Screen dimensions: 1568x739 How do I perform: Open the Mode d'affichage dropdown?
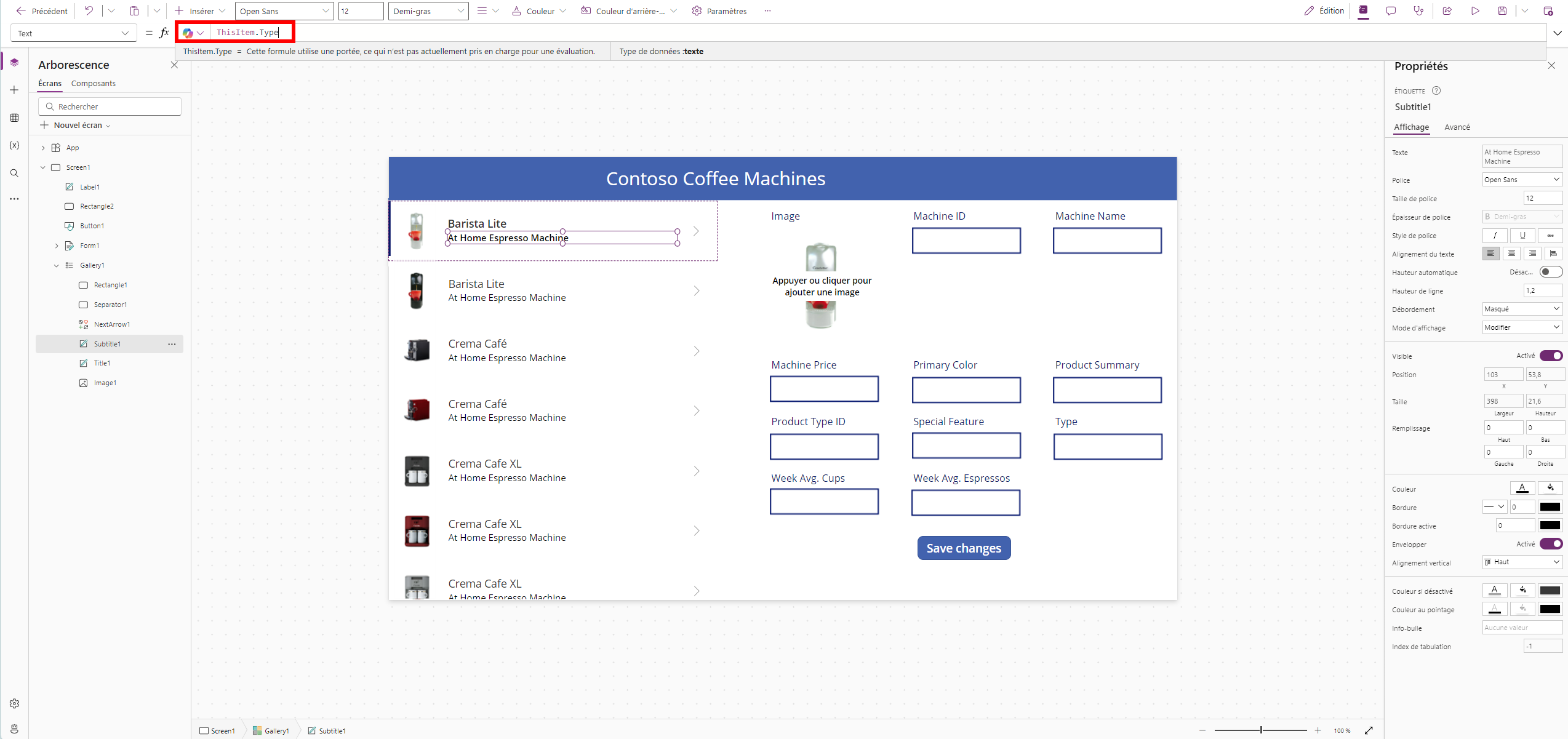[1522, 327]
